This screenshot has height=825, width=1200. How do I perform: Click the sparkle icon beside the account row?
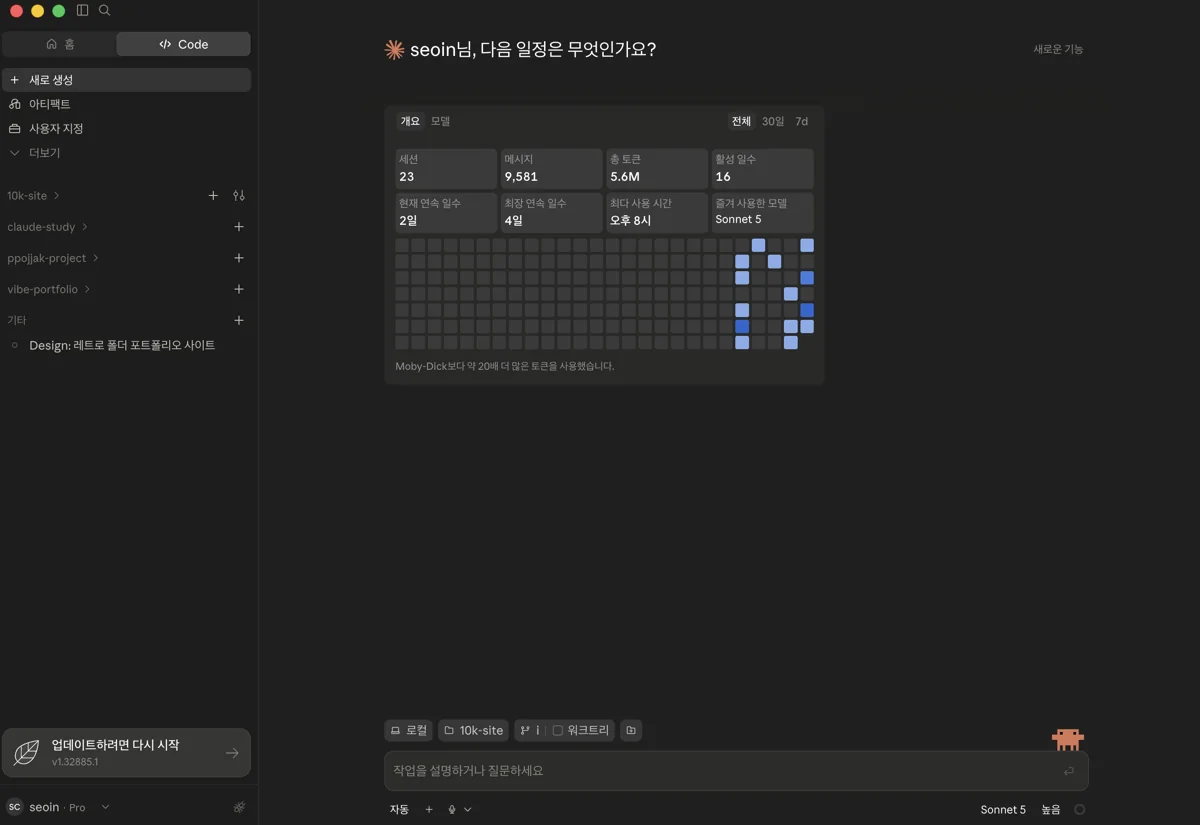(239, 807)
